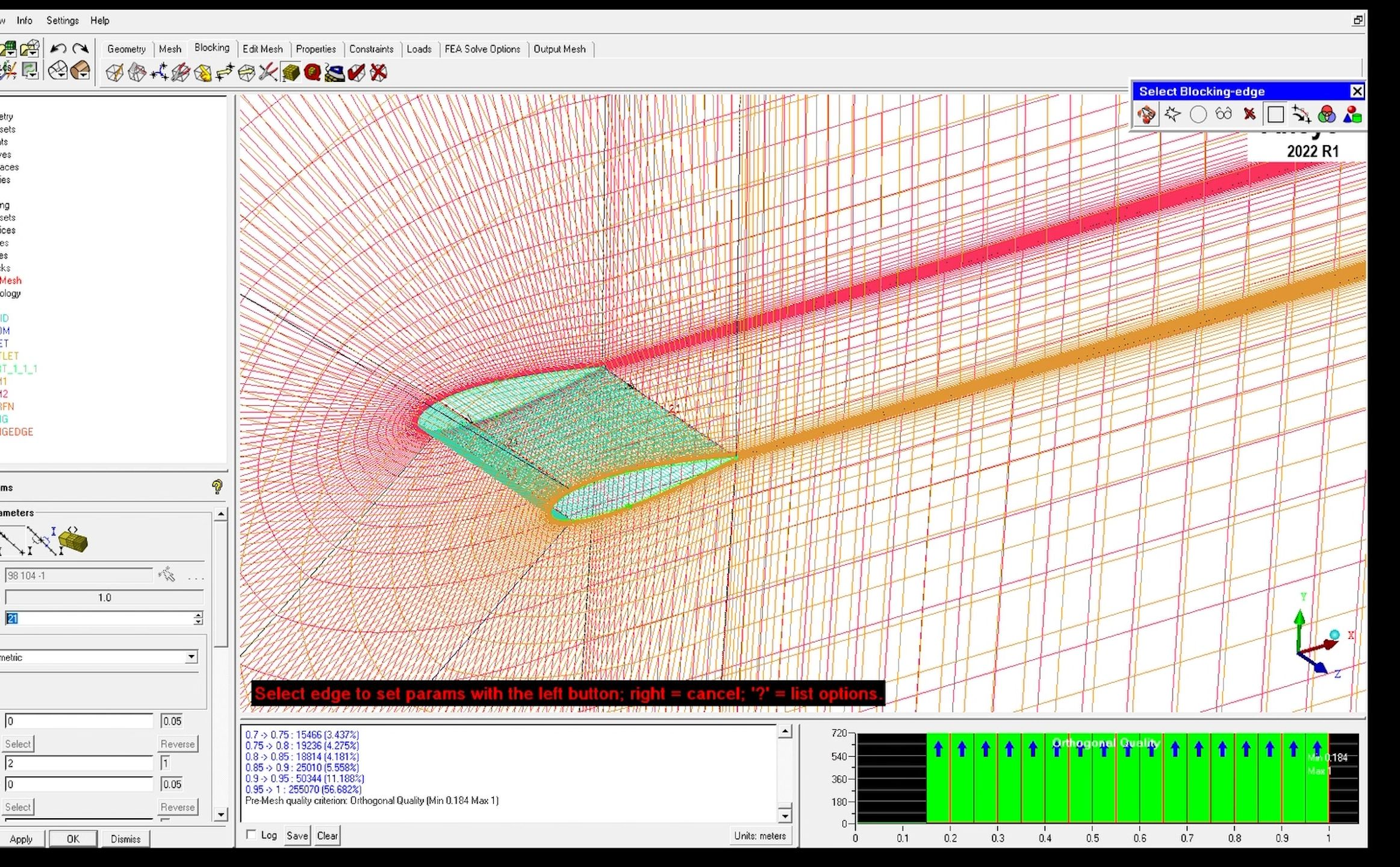Open the Pre-Mesh Quality Histograms icon

coord(312,73)
